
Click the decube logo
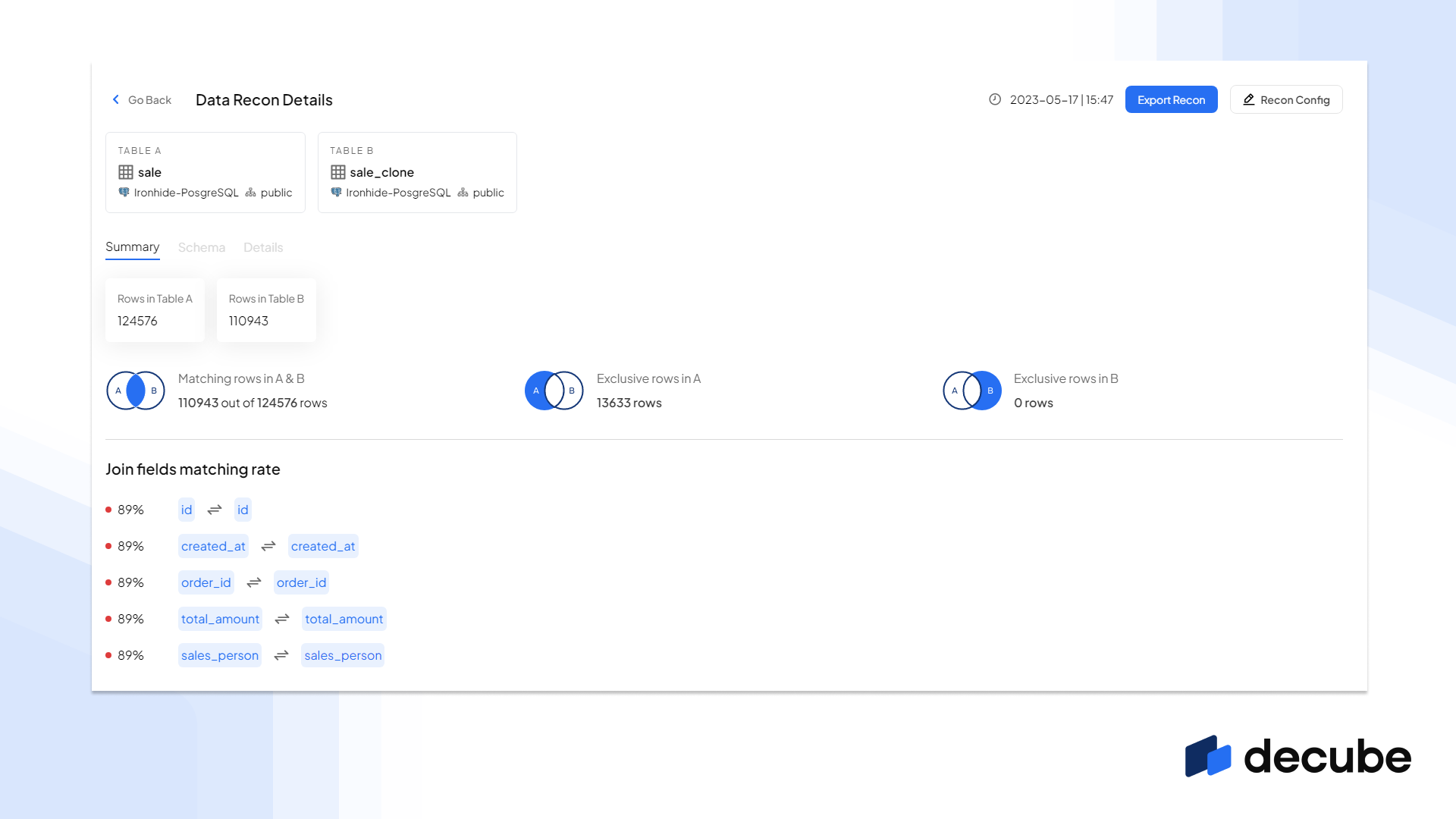point(1298,756)
